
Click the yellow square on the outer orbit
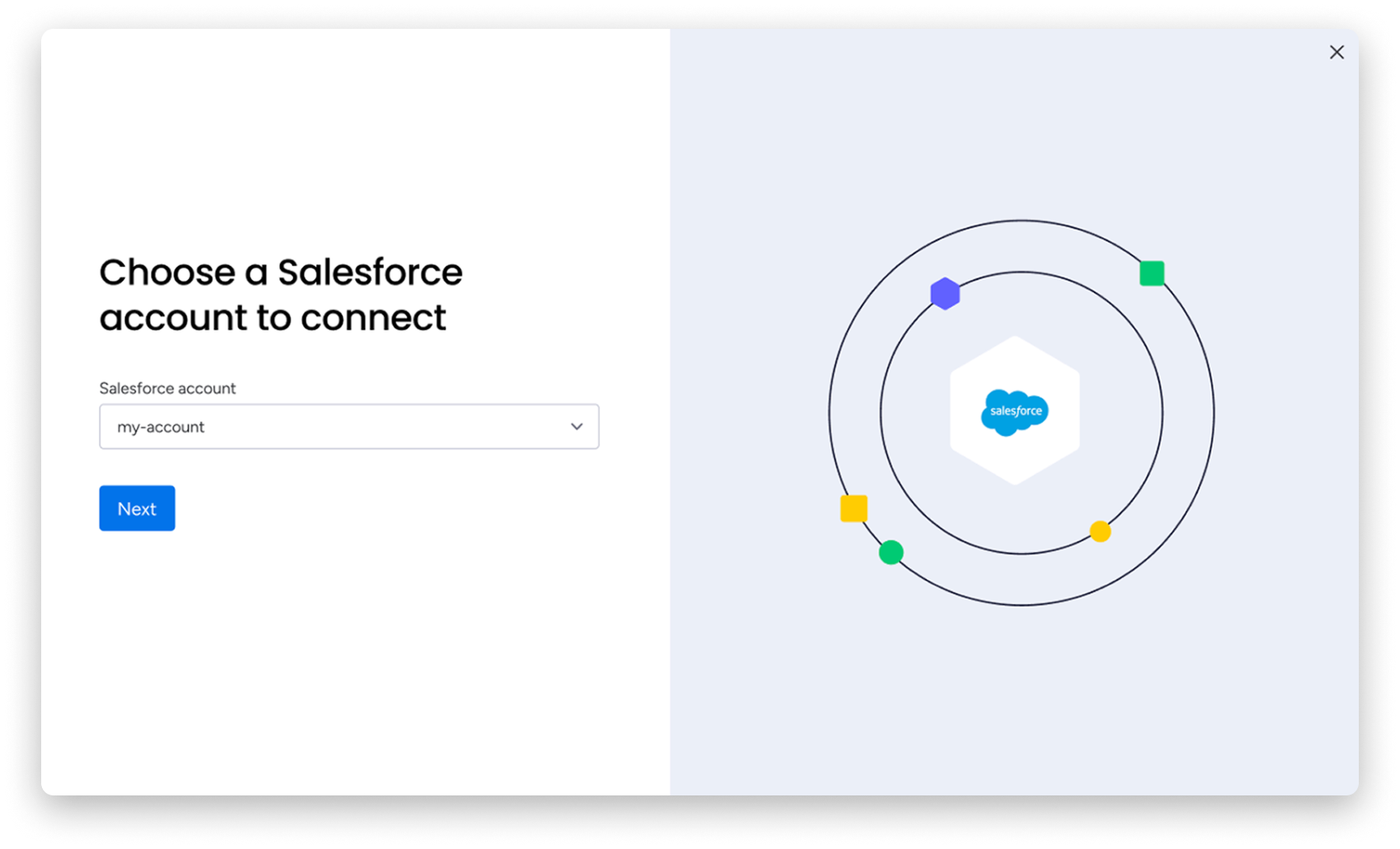coord(854,509)
